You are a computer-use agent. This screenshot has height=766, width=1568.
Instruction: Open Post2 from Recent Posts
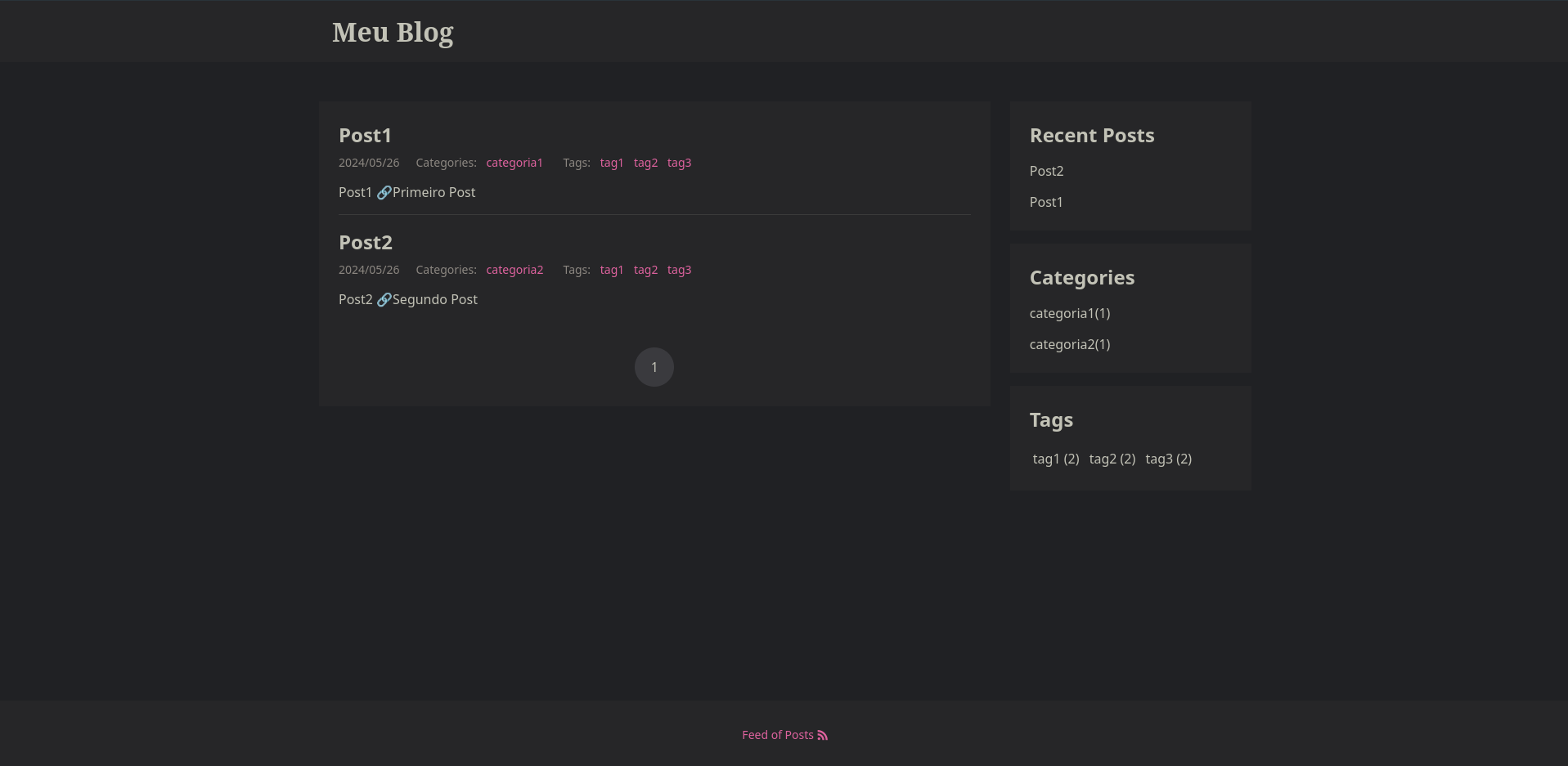1046,171
